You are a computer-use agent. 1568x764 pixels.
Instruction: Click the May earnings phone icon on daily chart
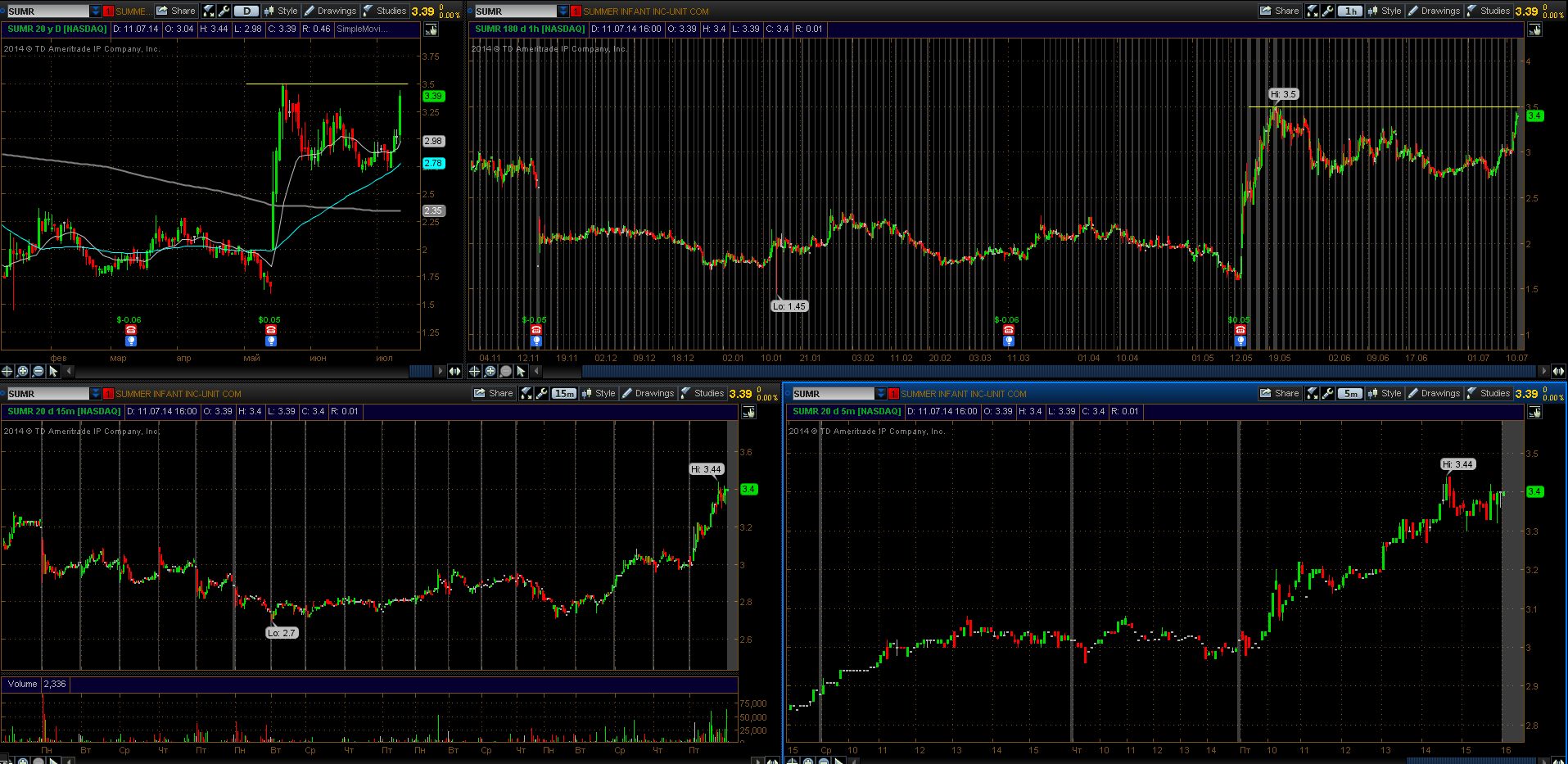pos(271,330)
